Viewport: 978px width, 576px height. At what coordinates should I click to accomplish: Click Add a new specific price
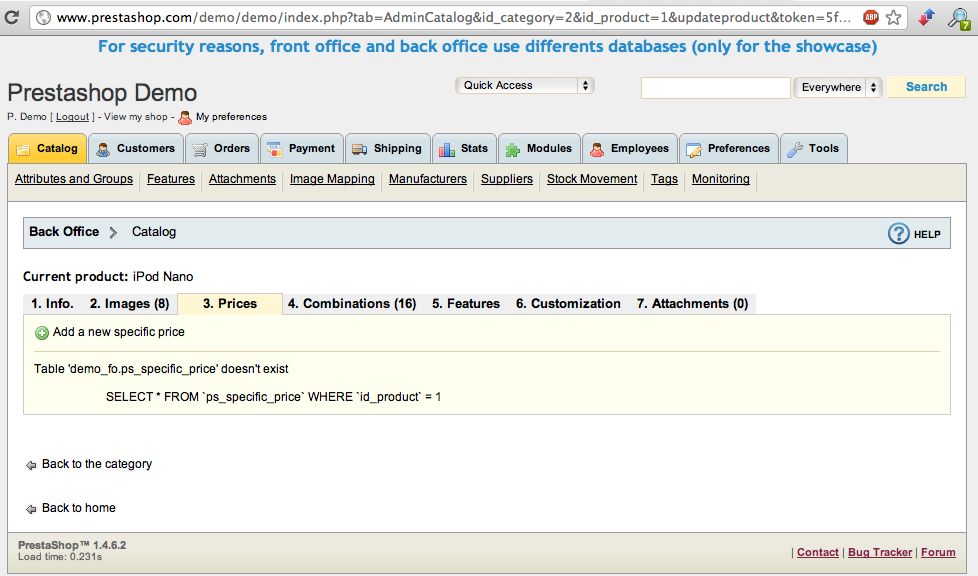pos(119,332)
